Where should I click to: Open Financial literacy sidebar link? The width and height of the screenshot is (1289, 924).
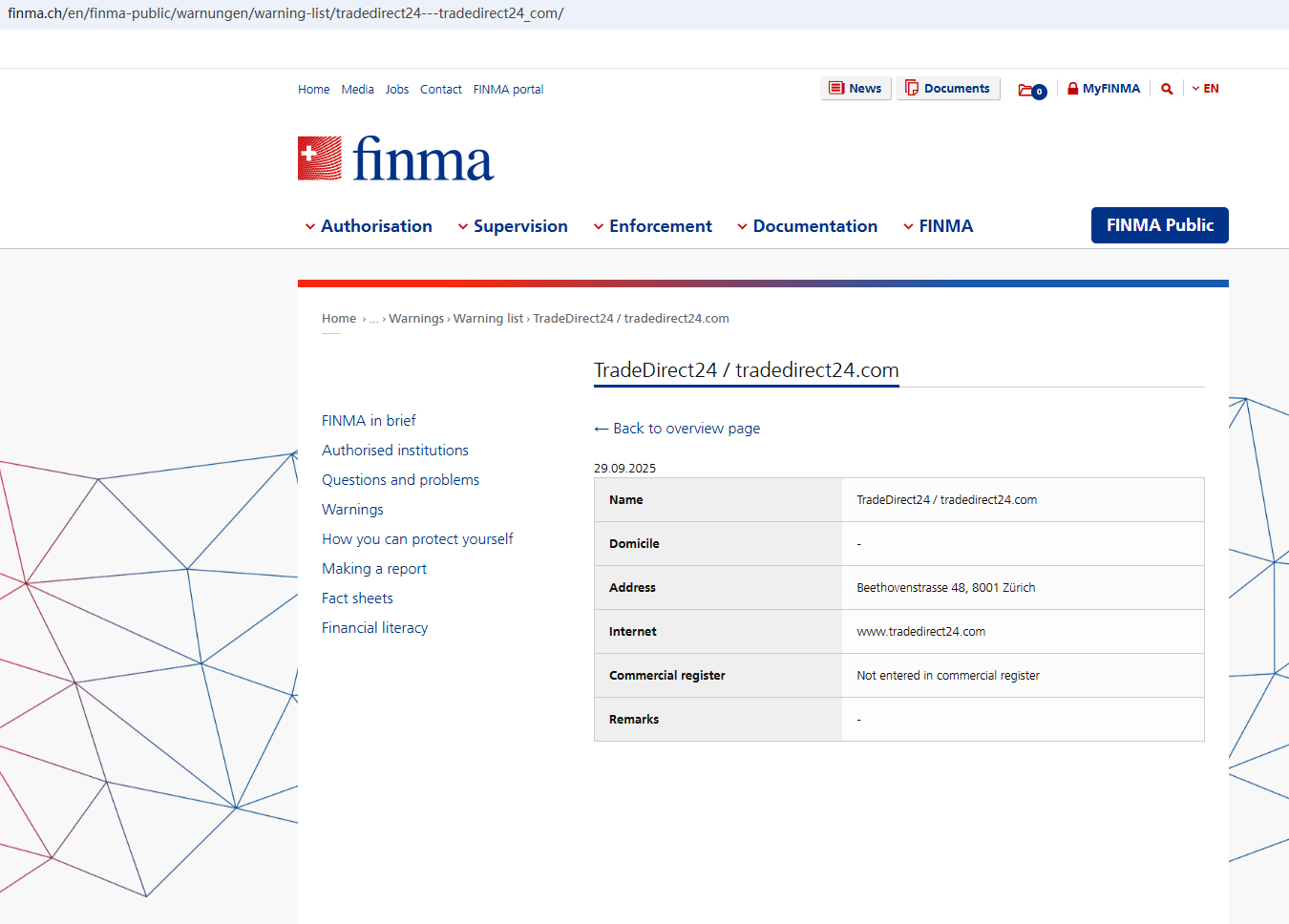[374, 628]
